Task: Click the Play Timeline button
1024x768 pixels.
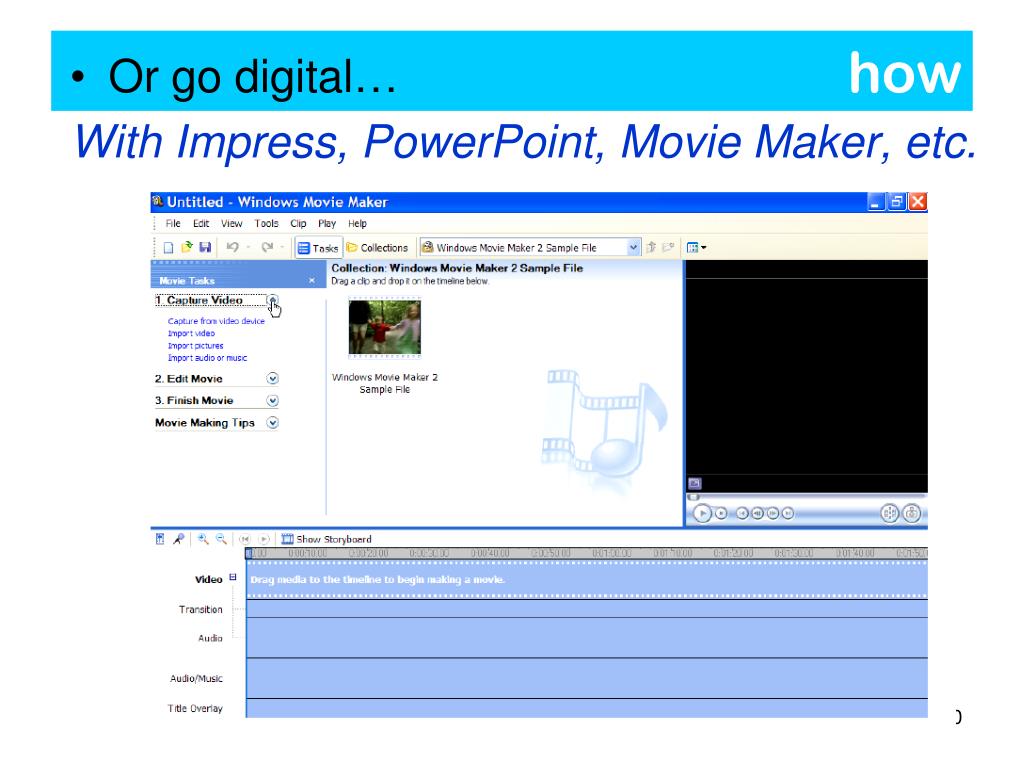Action: [x=264, y=539]
